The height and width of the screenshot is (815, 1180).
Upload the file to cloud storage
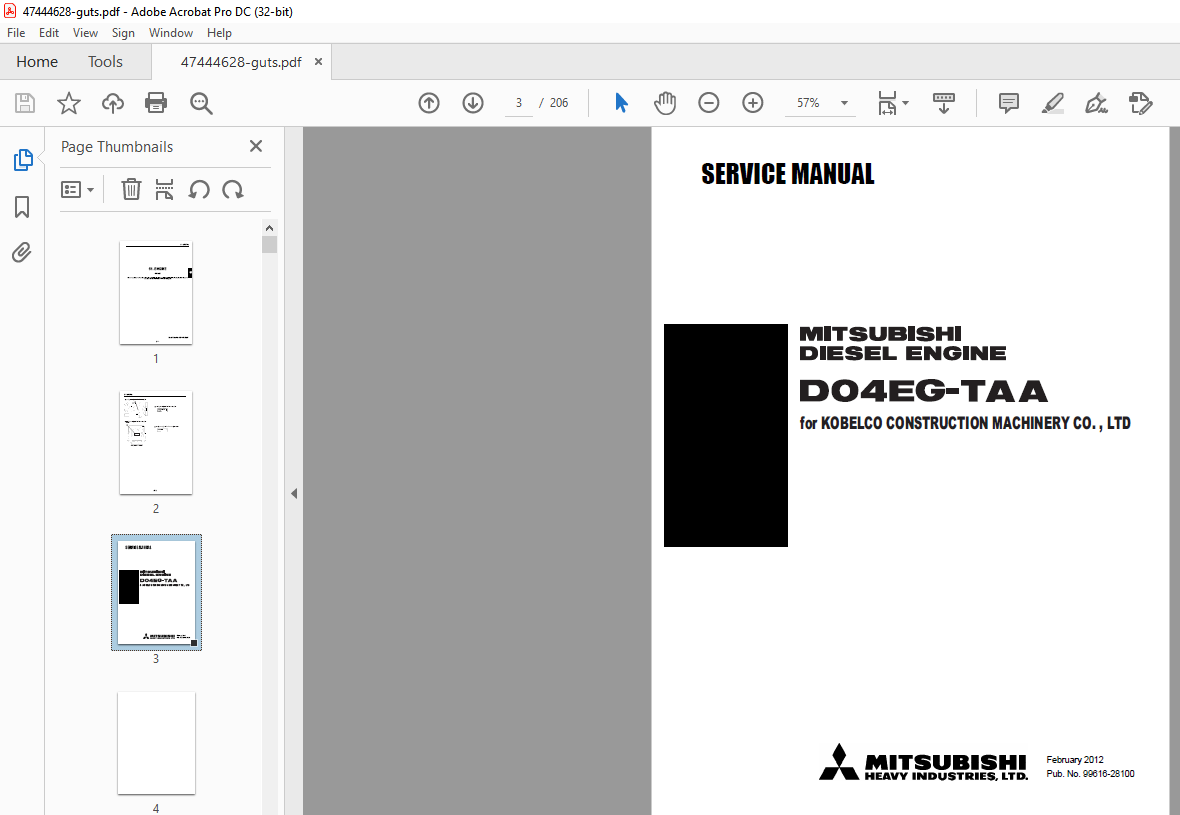[113, 103]
